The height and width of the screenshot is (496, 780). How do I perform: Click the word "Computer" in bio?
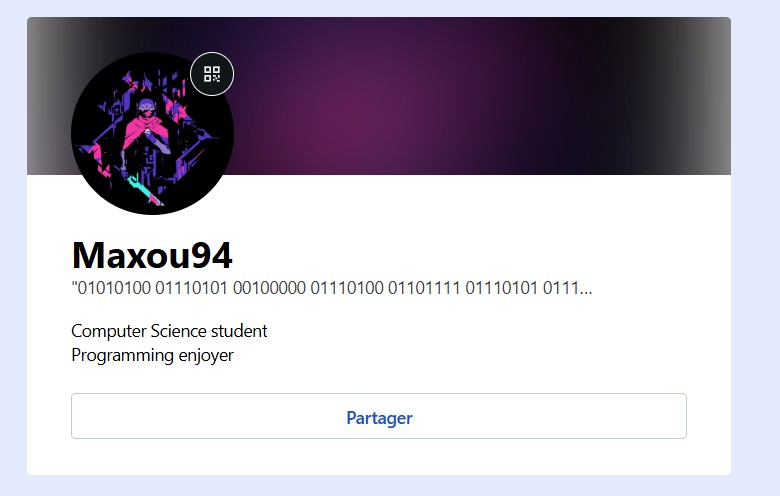point(109,331)
